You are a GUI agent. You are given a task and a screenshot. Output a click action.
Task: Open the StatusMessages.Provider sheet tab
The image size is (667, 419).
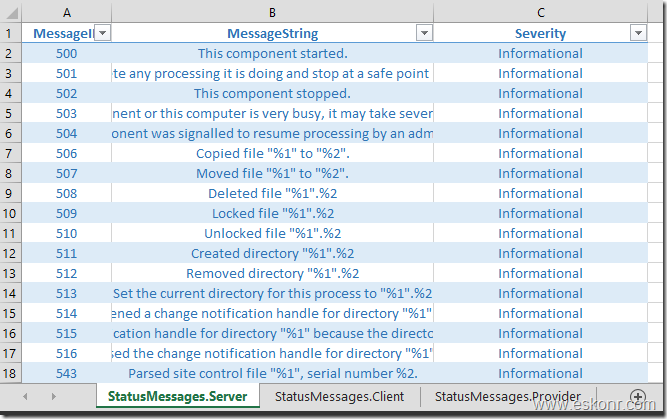492,397
